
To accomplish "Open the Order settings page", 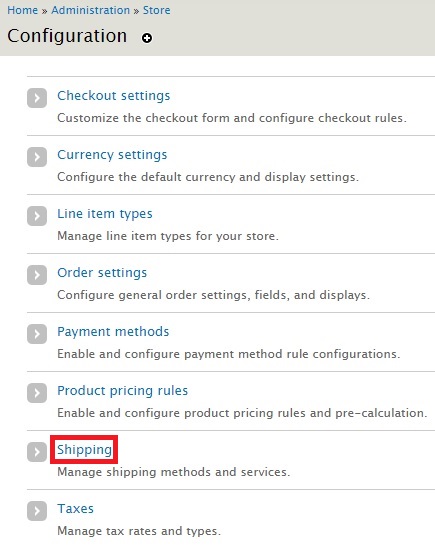I will click(102, 273).
